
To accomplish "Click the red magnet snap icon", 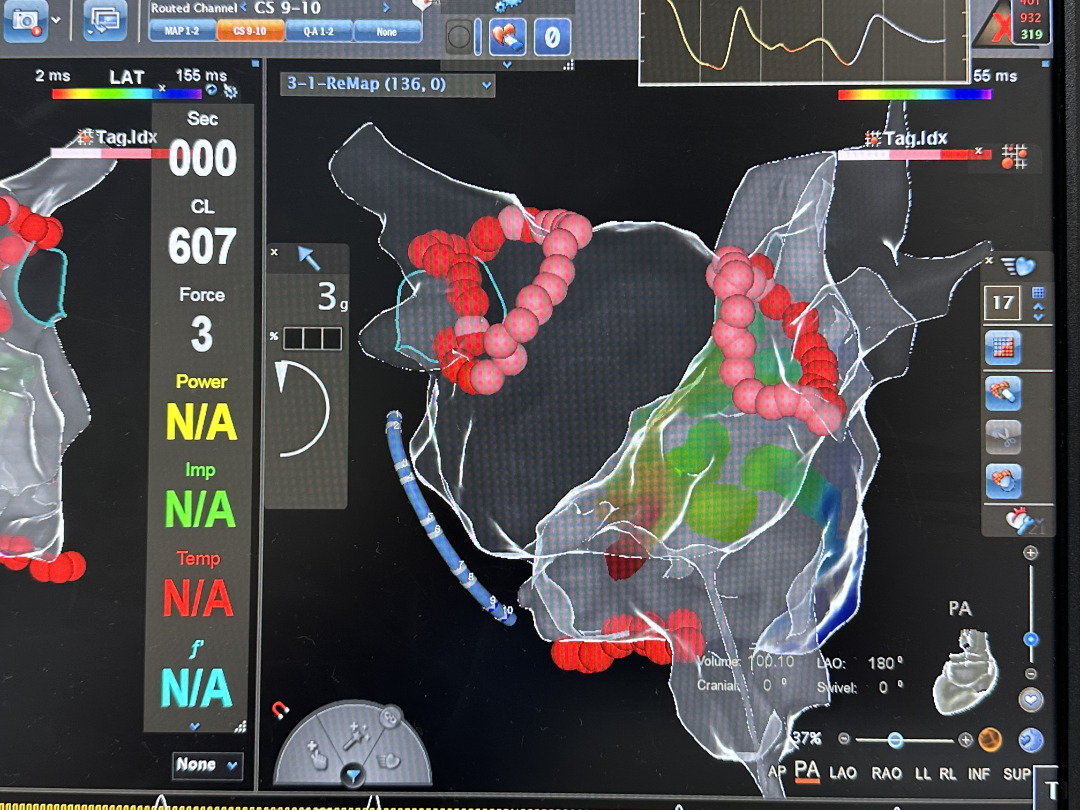I will point(280,710).
